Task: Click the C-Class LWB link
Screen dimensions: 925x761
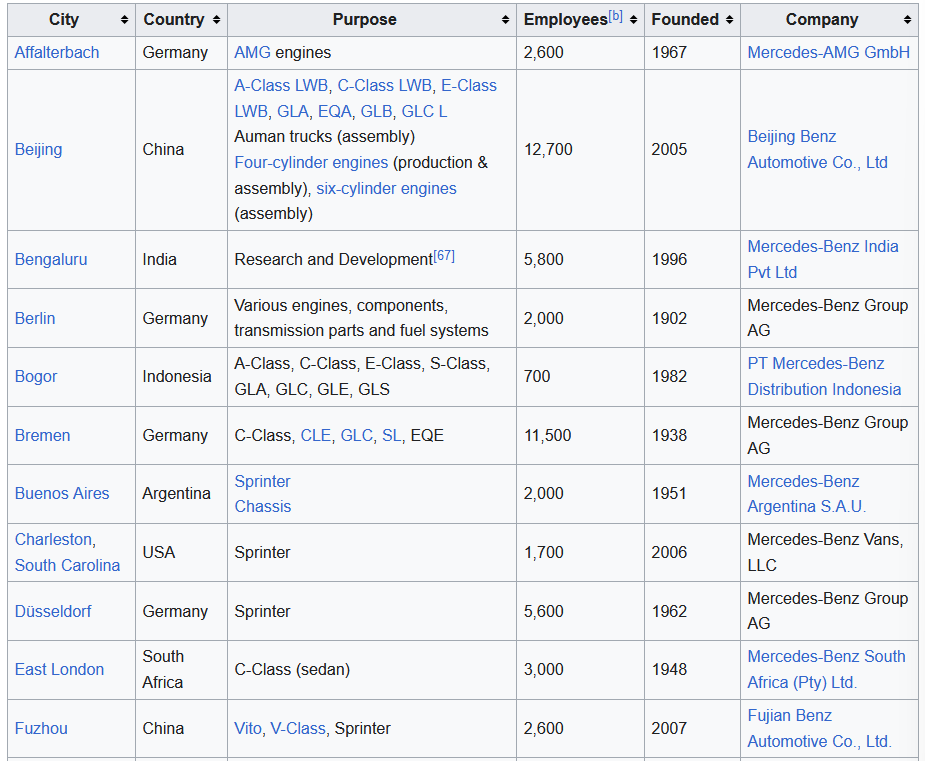Action: pos(384,86)
